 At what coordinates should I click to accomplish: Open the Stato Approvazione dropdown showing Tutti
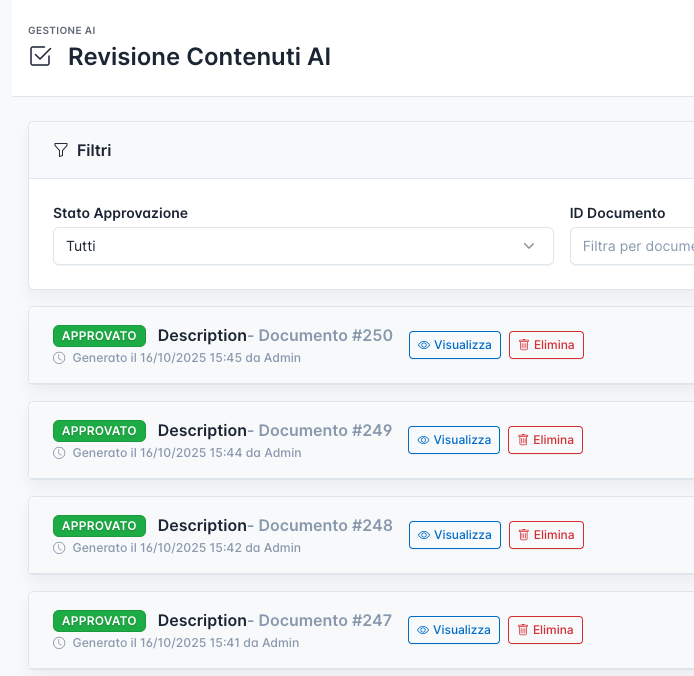(303, 246)
